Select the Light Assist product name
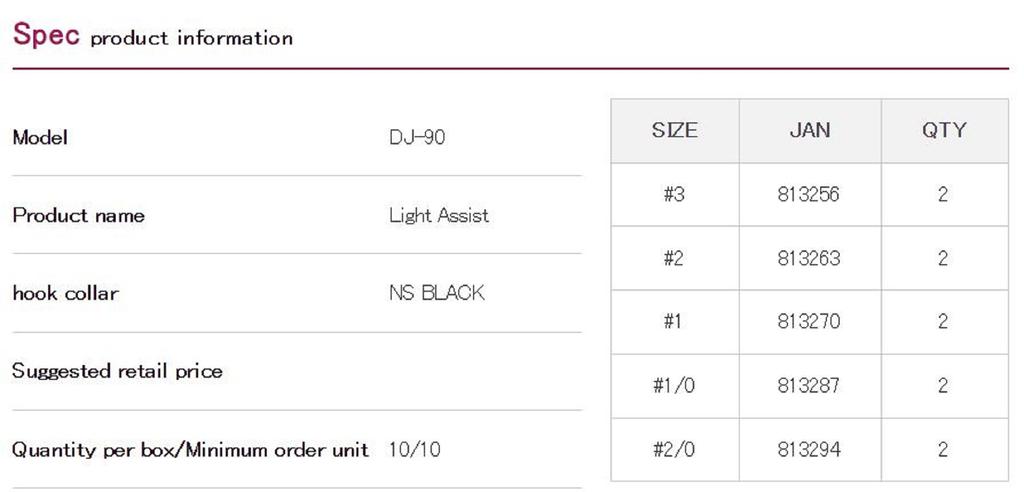1024x492 pixels. click(x=439, y=215)
